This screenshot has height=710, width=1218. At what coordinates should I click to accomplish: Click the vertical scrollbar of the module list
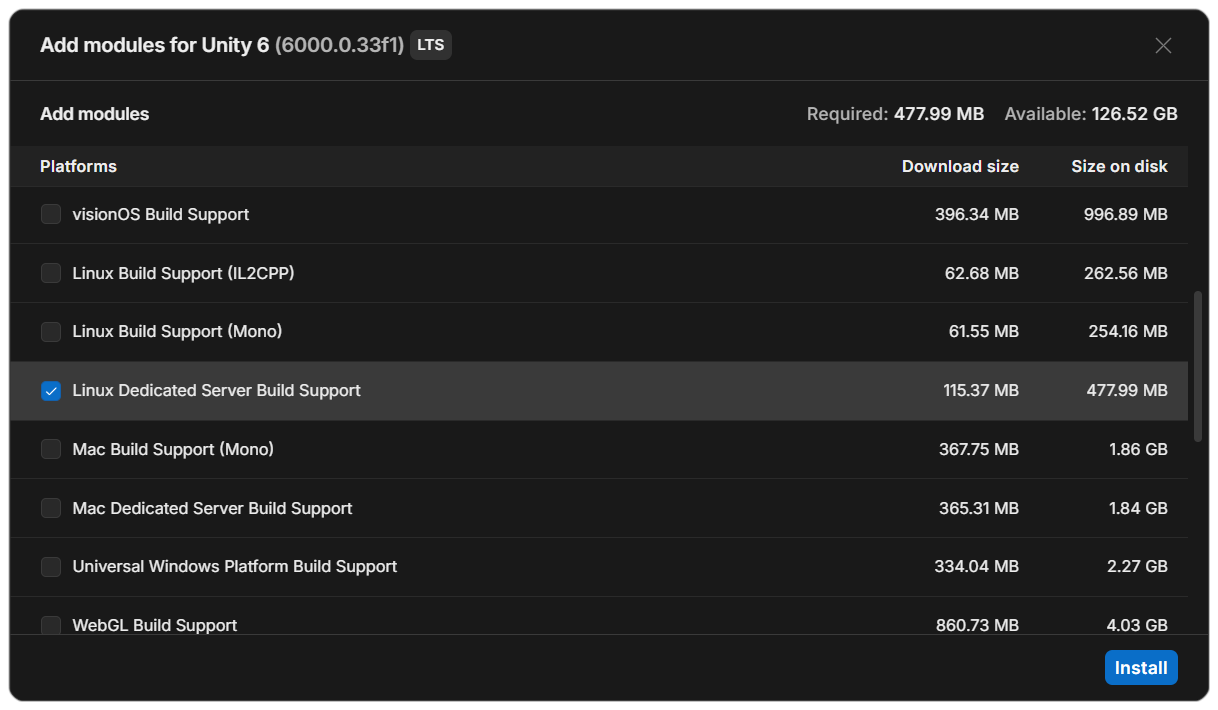[x=1199, y=366]
